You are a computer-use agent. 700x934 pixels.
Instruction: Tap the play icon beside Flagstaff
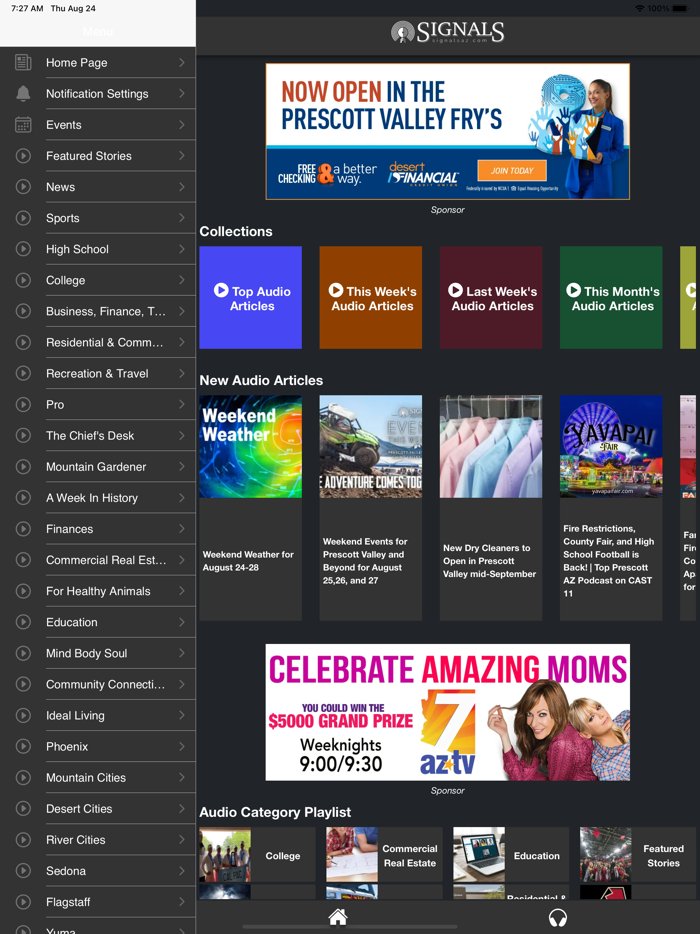pyautogui.click(x=23, y=902)
